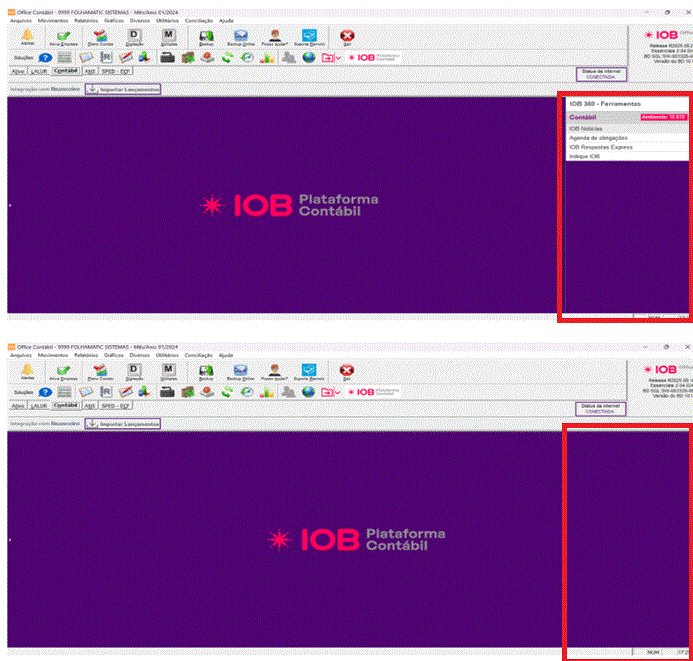The width and height of the screenshot is (693, 661).
Task: Switch to the LALUR tab in top window
Action: click(39, 71)
